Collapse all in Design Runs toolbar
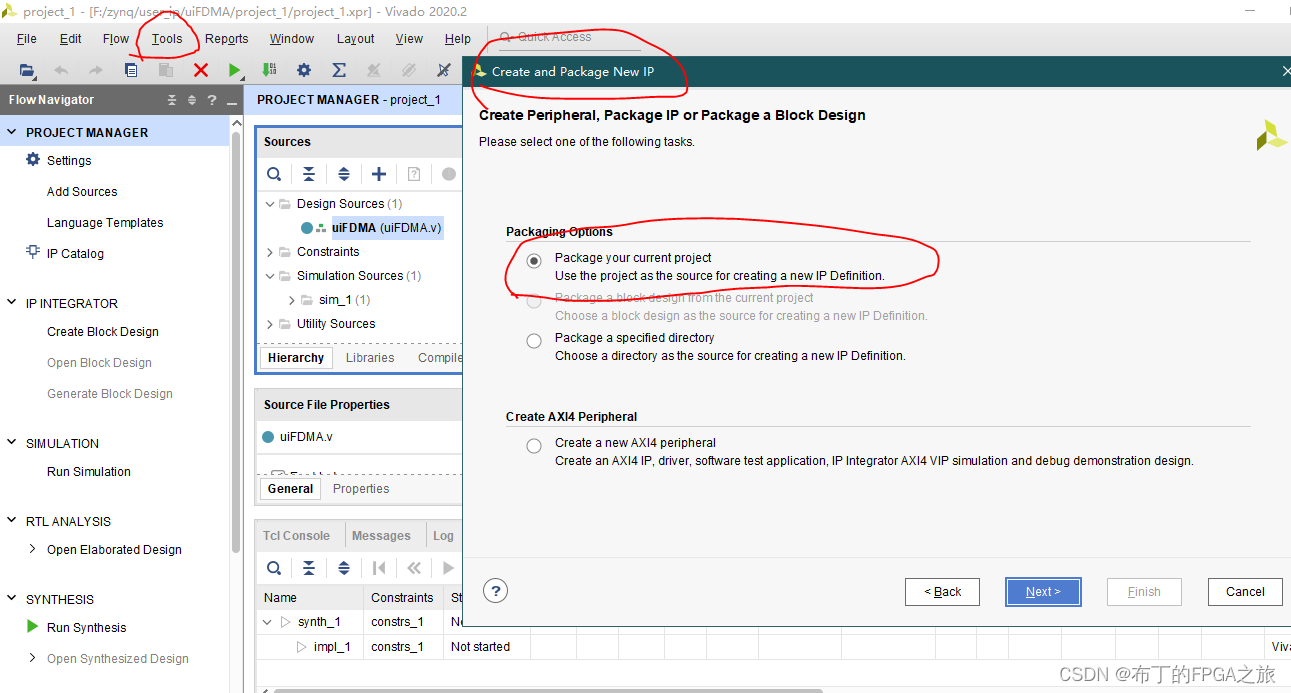This screenshot has width=1291, height=693. coord(309,568)
